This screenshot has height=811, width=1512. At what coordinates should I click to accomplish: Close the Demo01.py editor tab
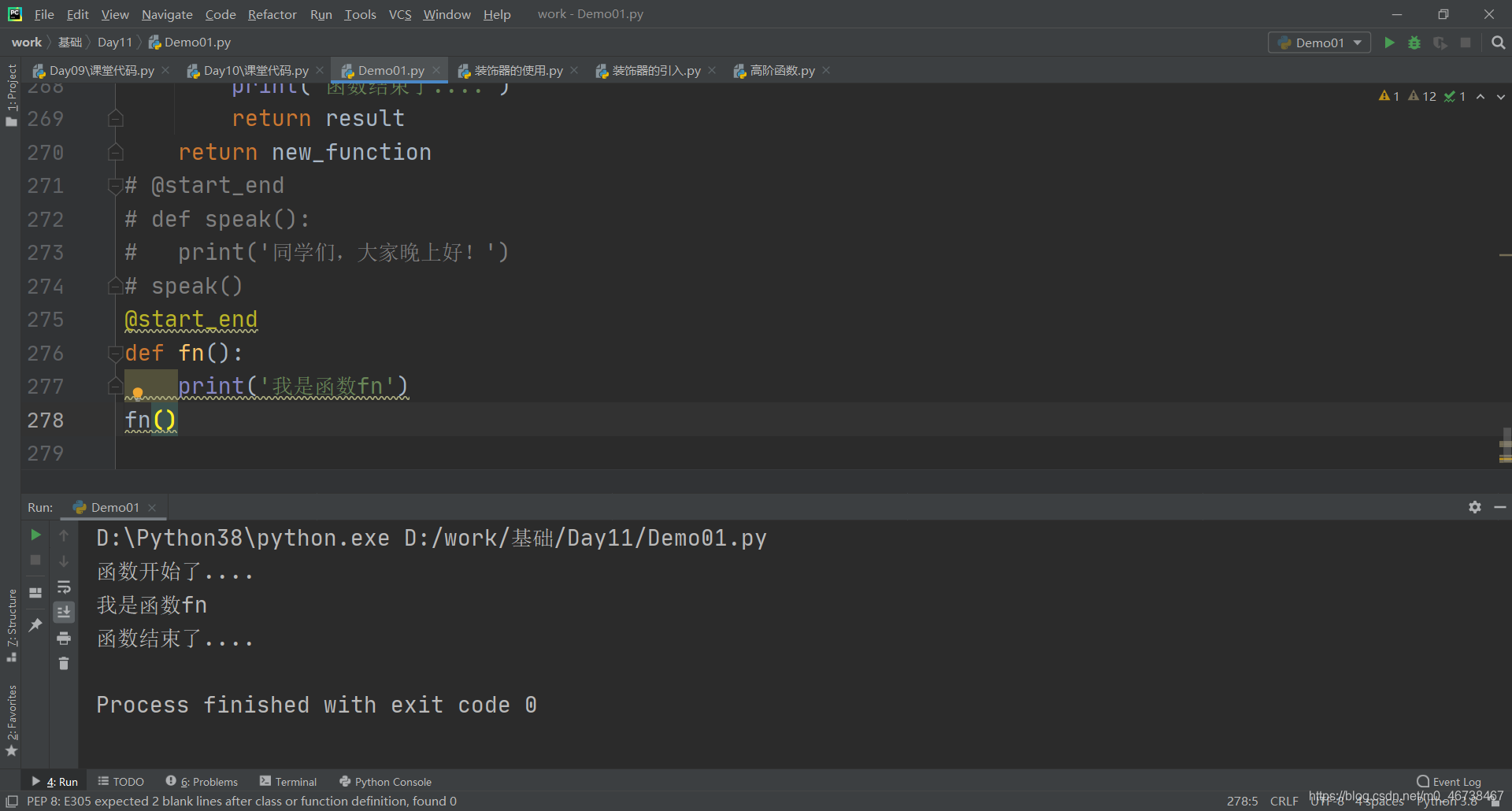pos(436,70)
